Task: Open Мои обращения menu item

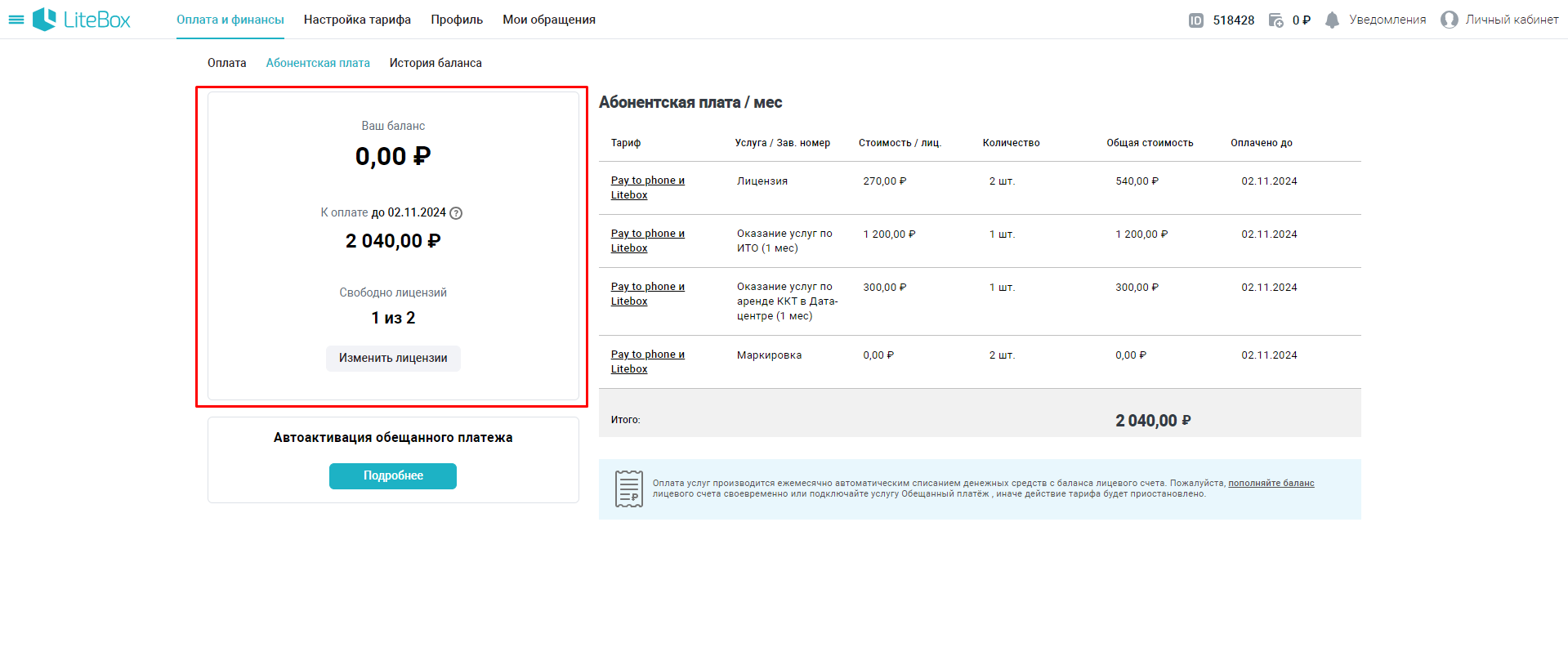Action: pyautogui.click(x=549, y=20)
